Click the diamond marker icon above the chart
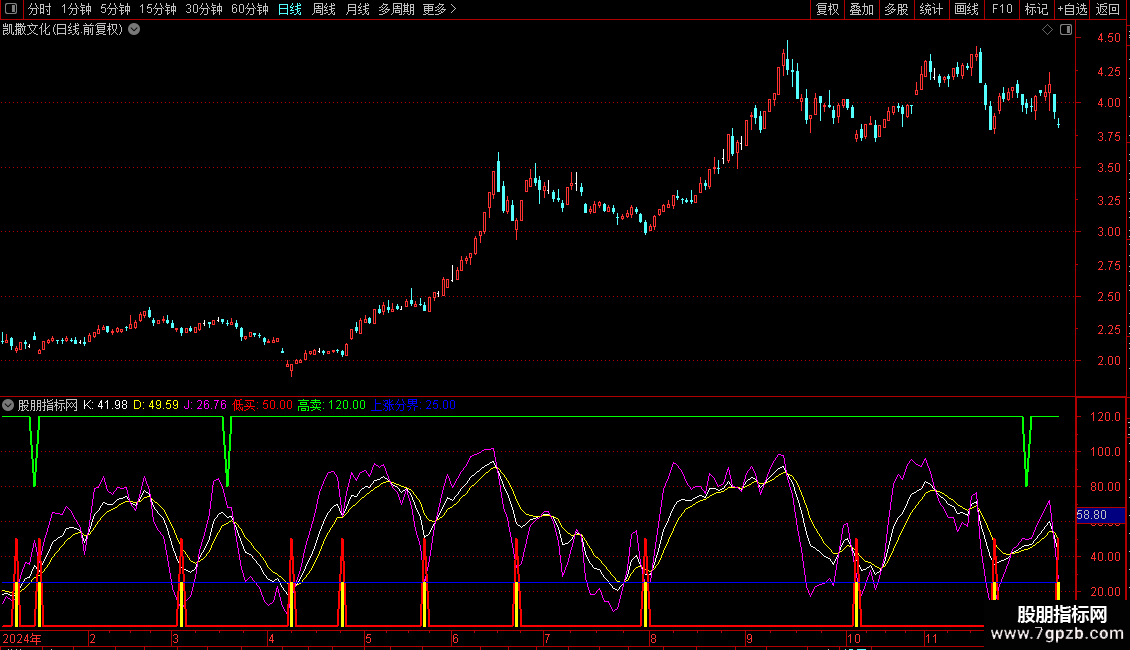Image resolution: width=1130 pixels, height=650 pixels. [1048, 30]
